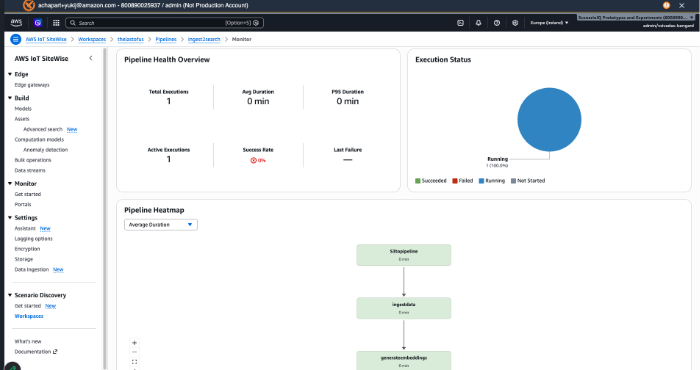Open Logging options in the sidebar
The height and width of the screenshot is (370, 700).
point(33,238)
